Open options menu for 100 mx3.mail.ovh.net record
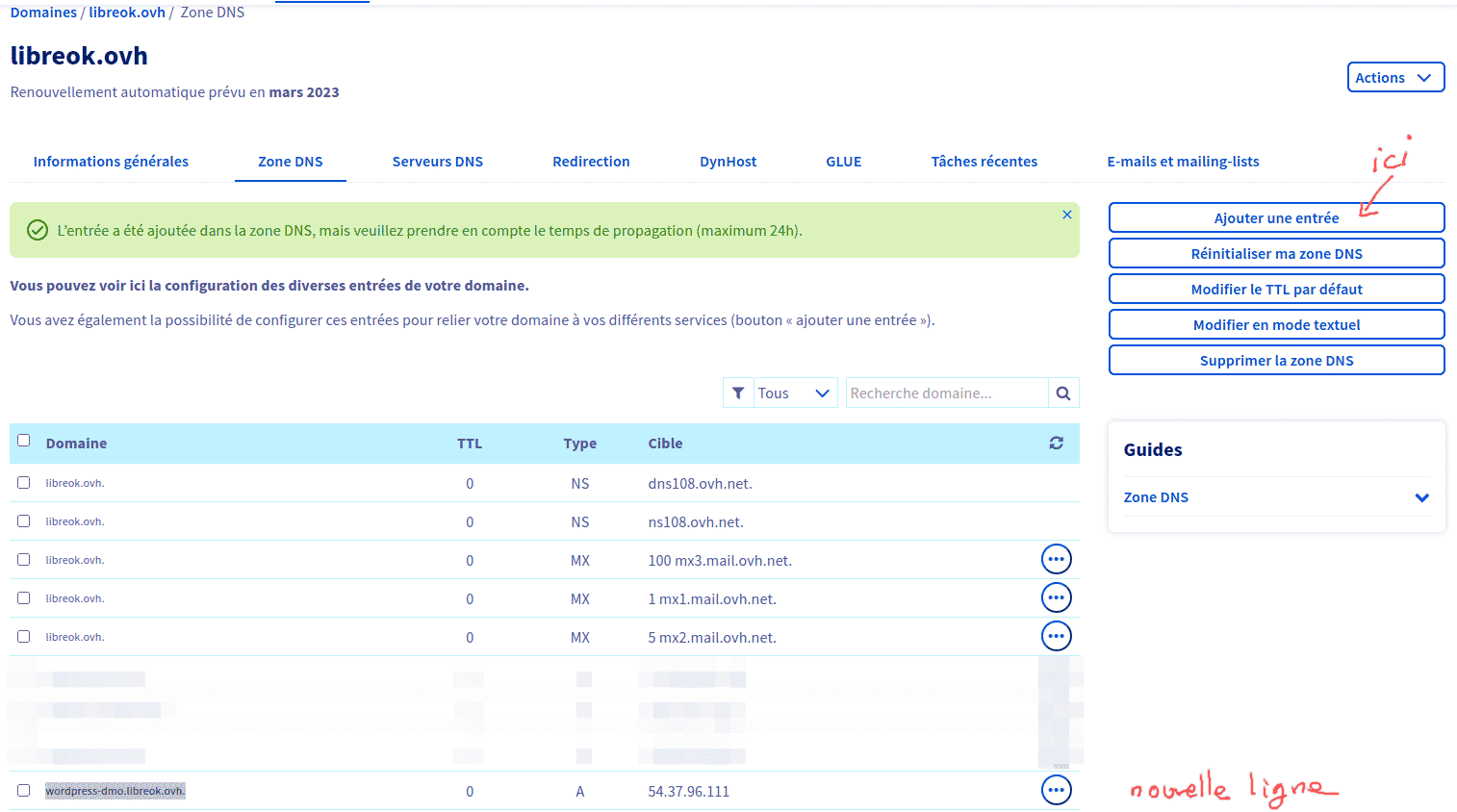This screenshot has width=1457, height=812. [1056, 559]
